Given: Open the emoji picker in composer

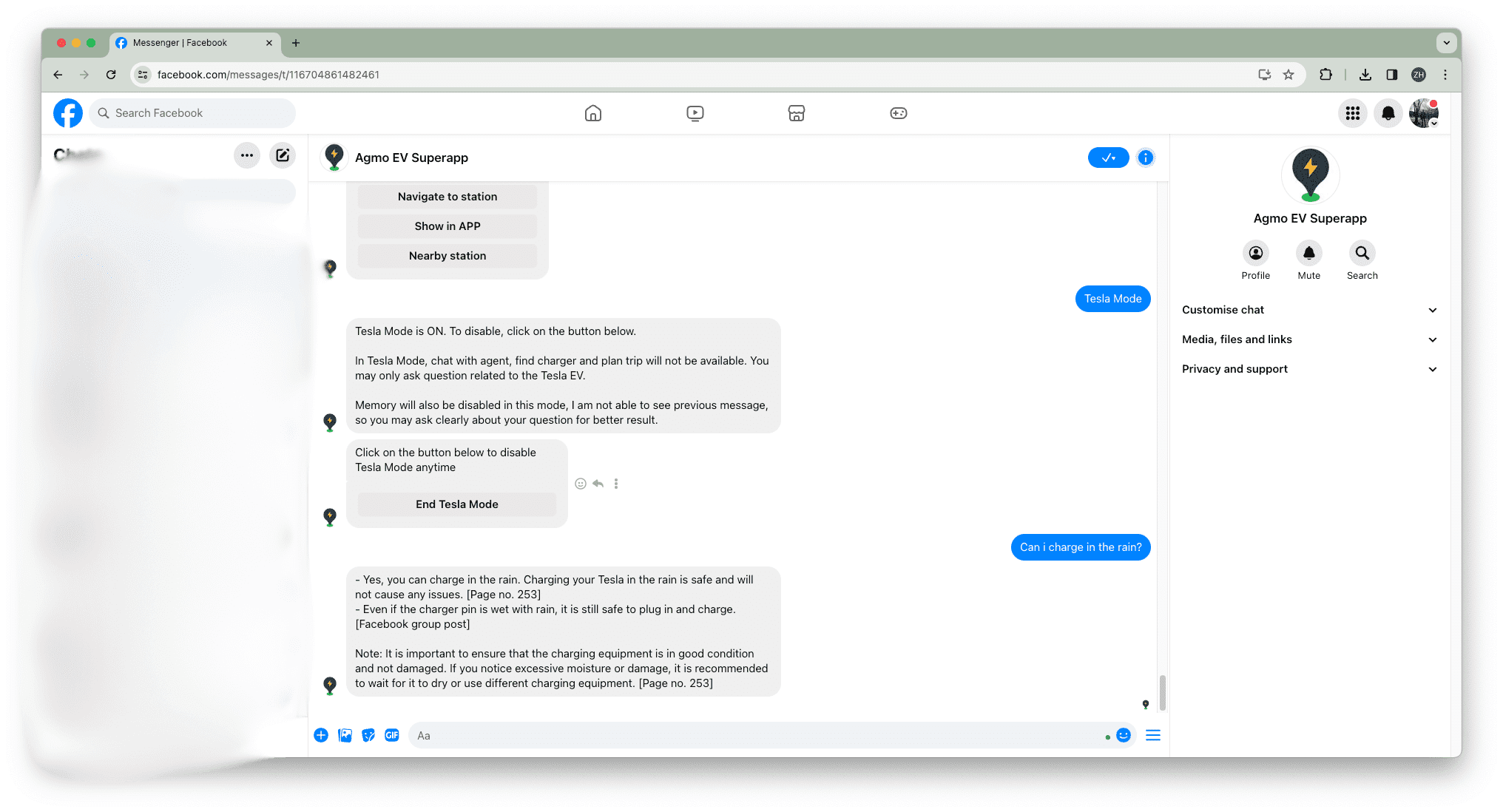Looking at the screenshot, I should (x=1124, y=735).
